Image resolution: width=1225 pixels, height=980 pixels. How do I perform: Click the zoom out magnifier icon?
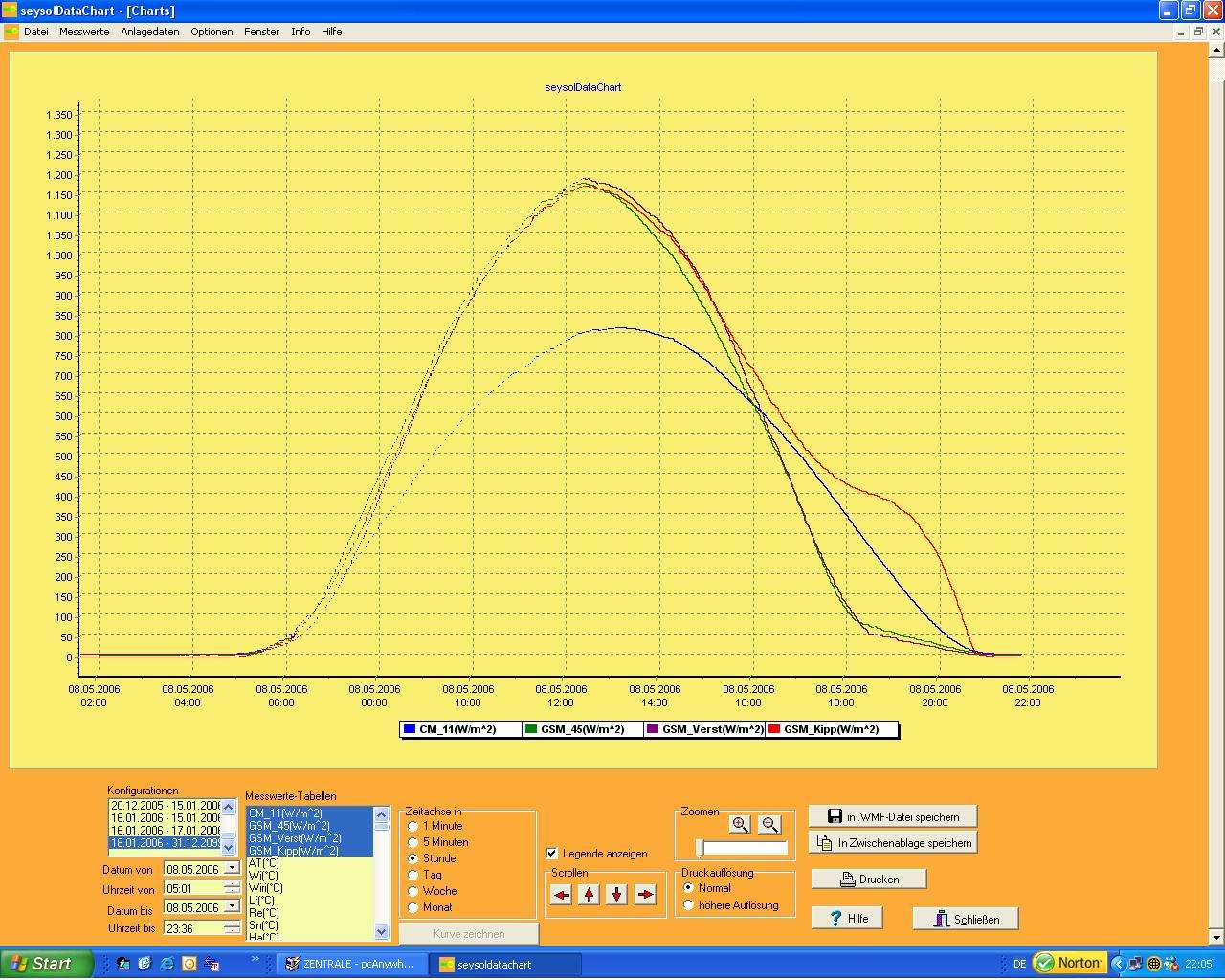point(769,824)
